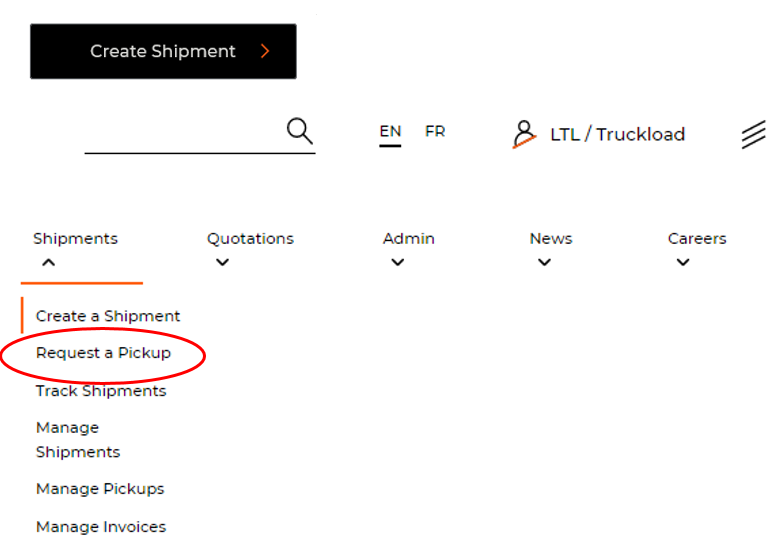Screen dimensions: 783x541
Task: Expand the Quotations dropdown chevron
Action: click(x=222, y=263)
